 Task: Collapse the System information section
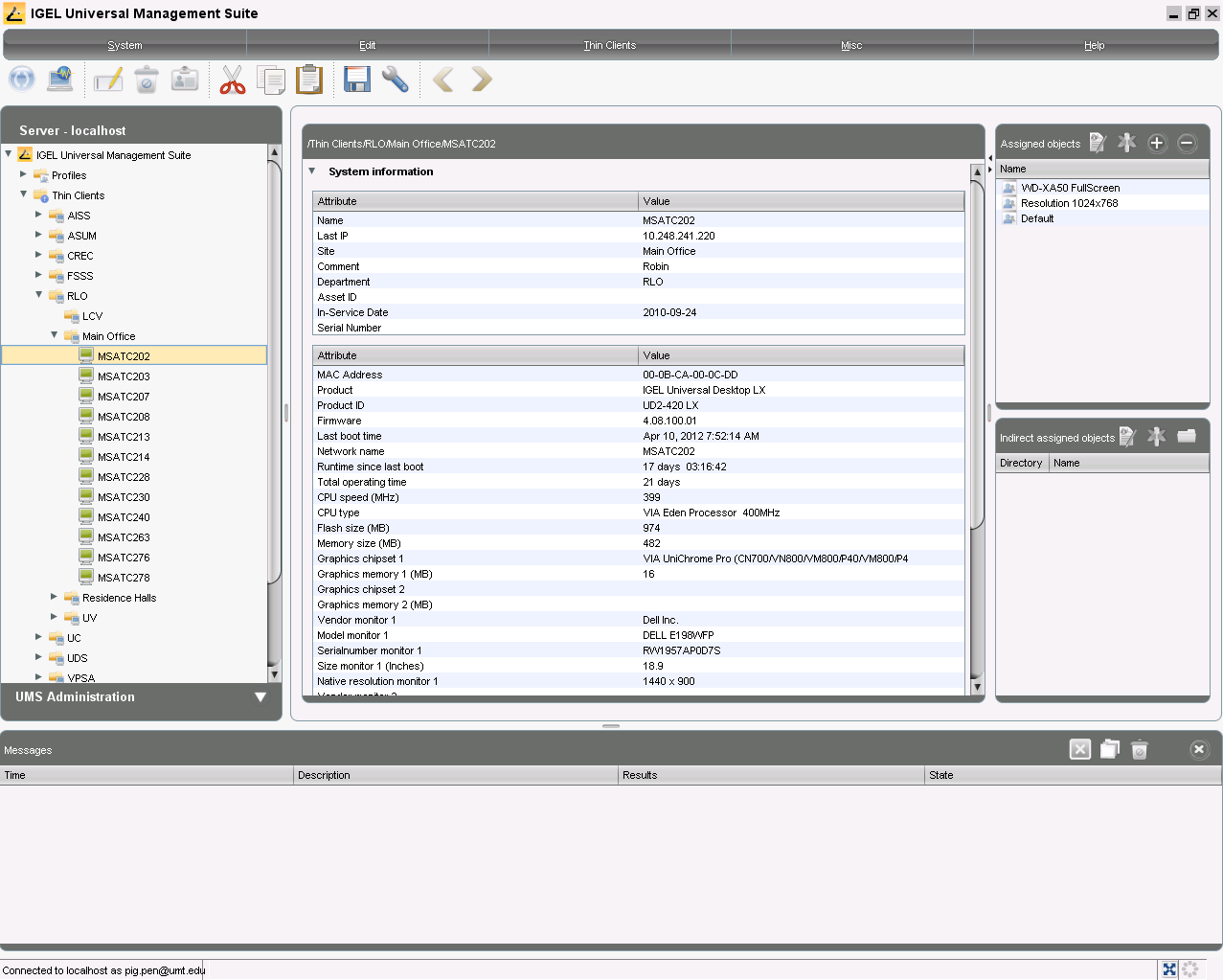(x=311, y=171)
